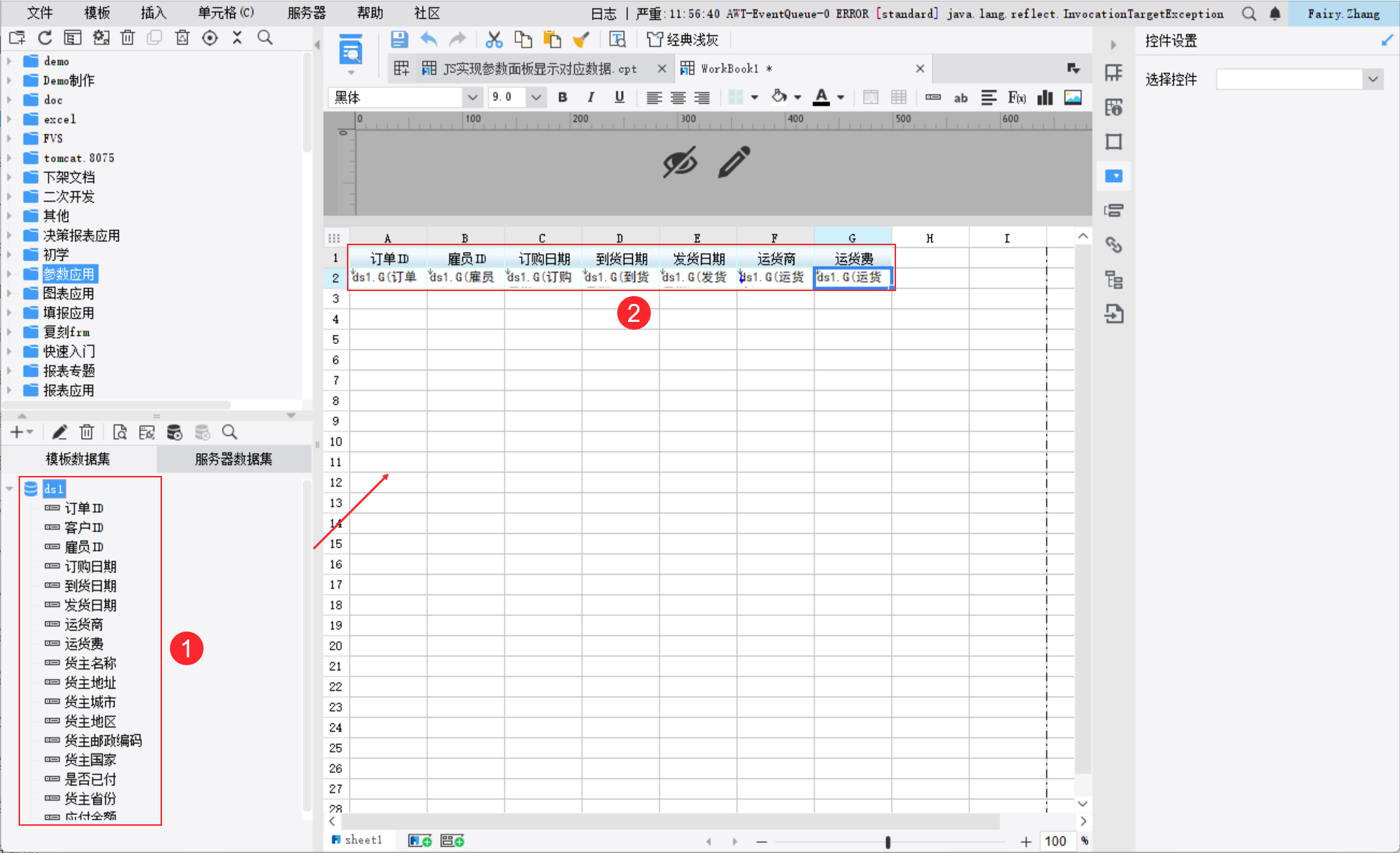
Task: Click the insert image icon
Action: pyautogui.click(x=1073, y=97)
